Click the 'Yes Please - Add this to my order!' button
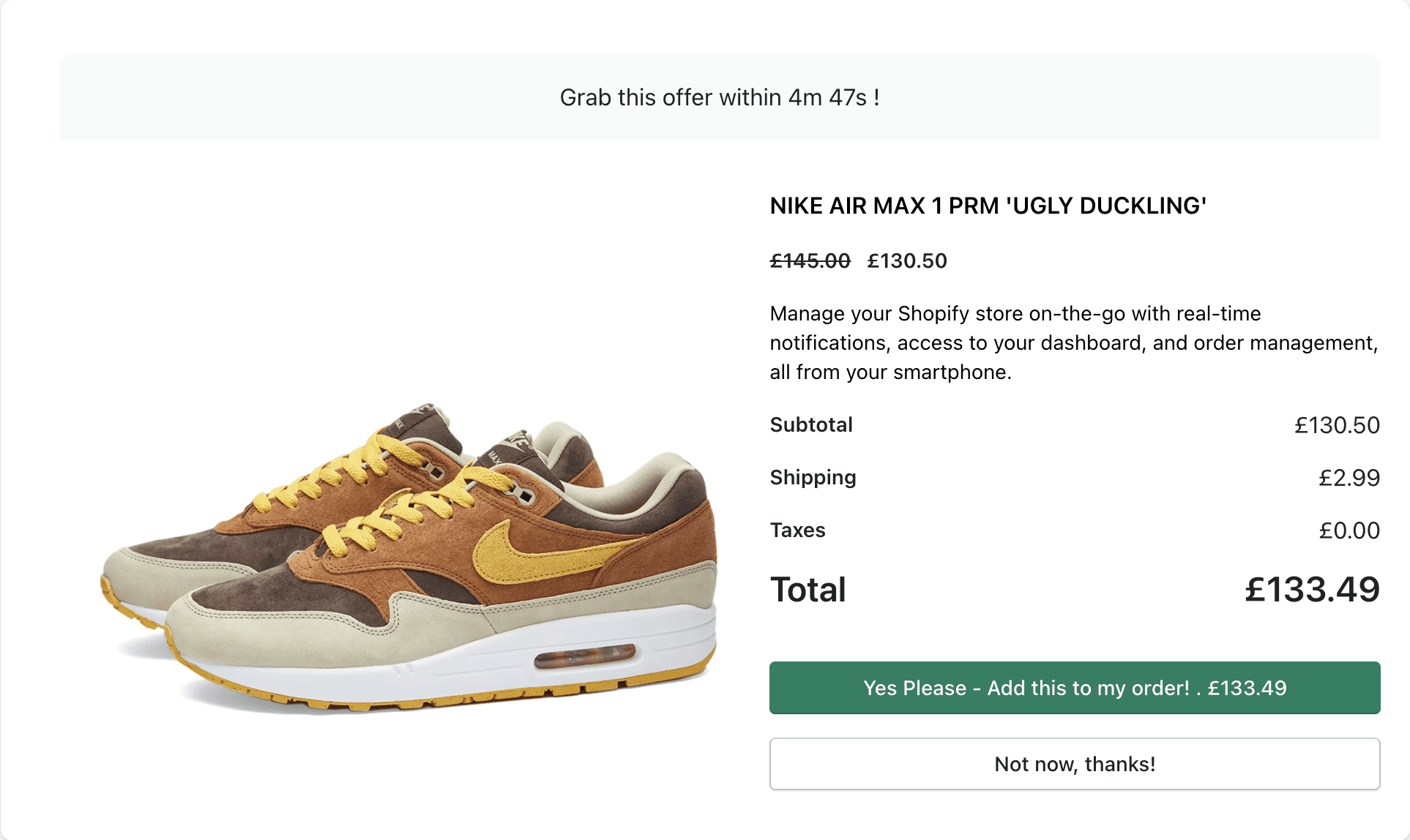This screenshot has width=1410, height=840. [1075, 688]
